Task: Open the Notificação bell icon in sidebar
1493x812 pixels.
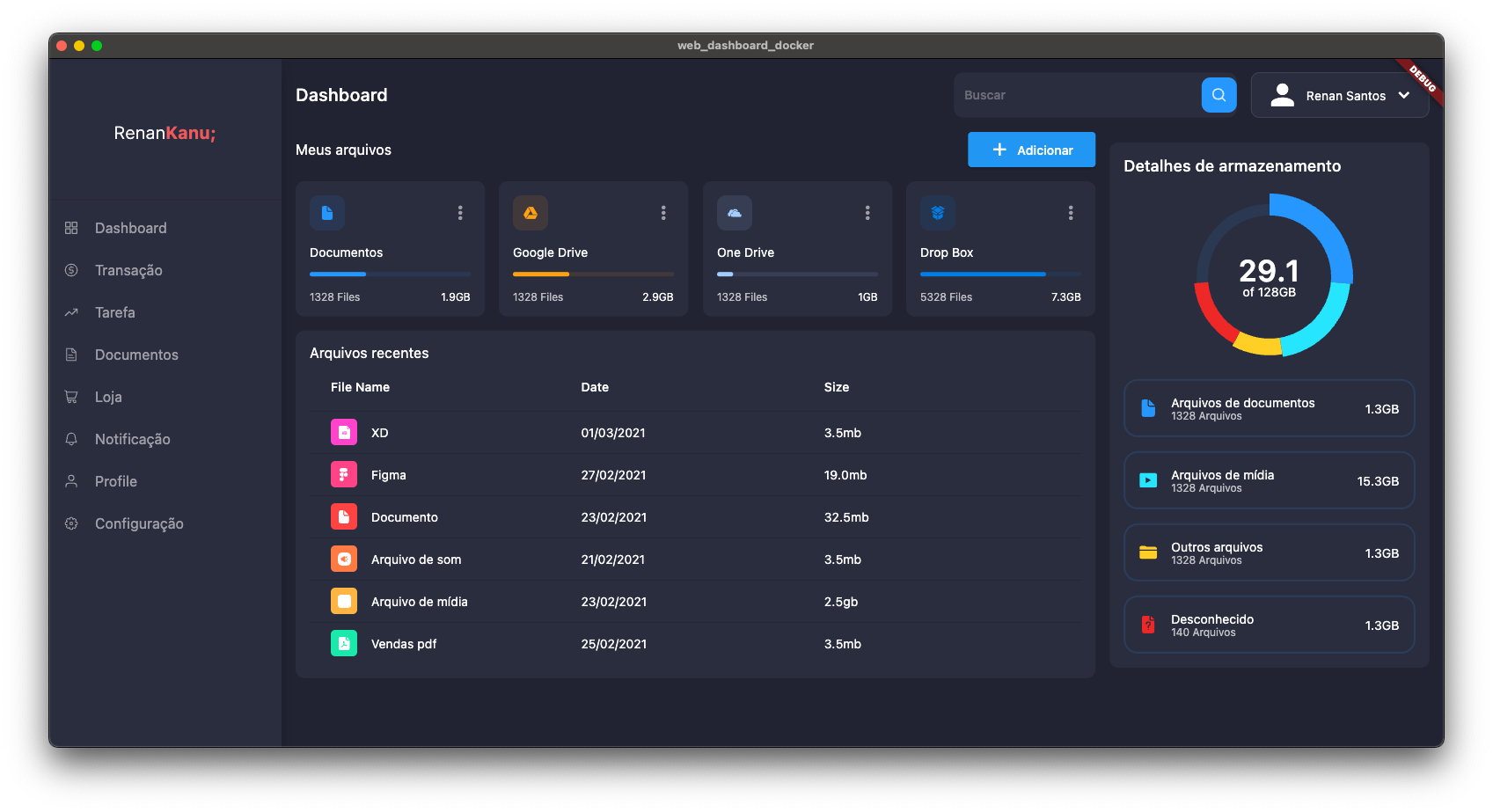Action: tap(70, 438)
